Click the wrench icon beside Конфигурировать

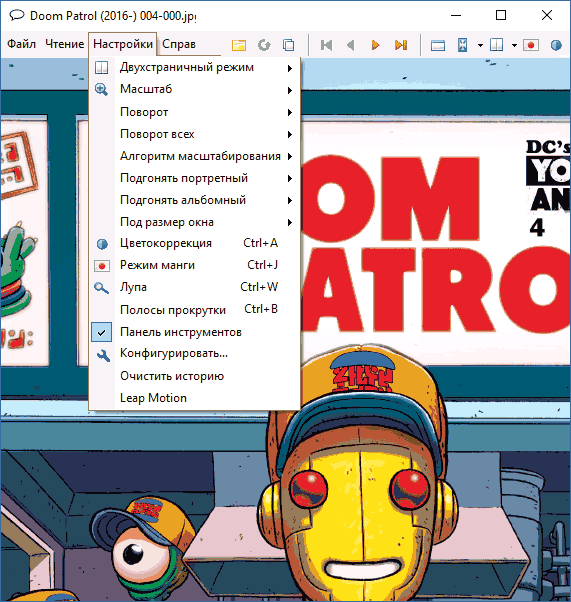(103, 356)
